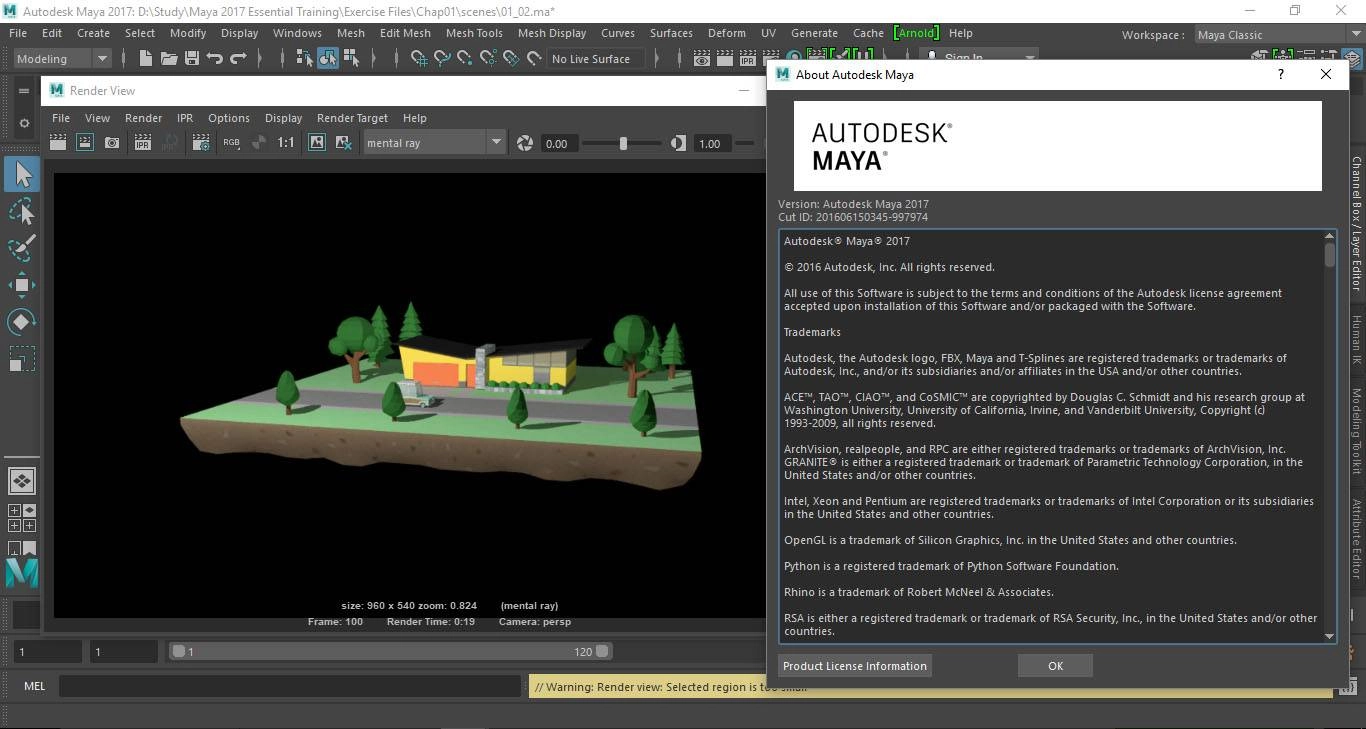
Task: Open Product License Information
Action: (x=855, y=666)
